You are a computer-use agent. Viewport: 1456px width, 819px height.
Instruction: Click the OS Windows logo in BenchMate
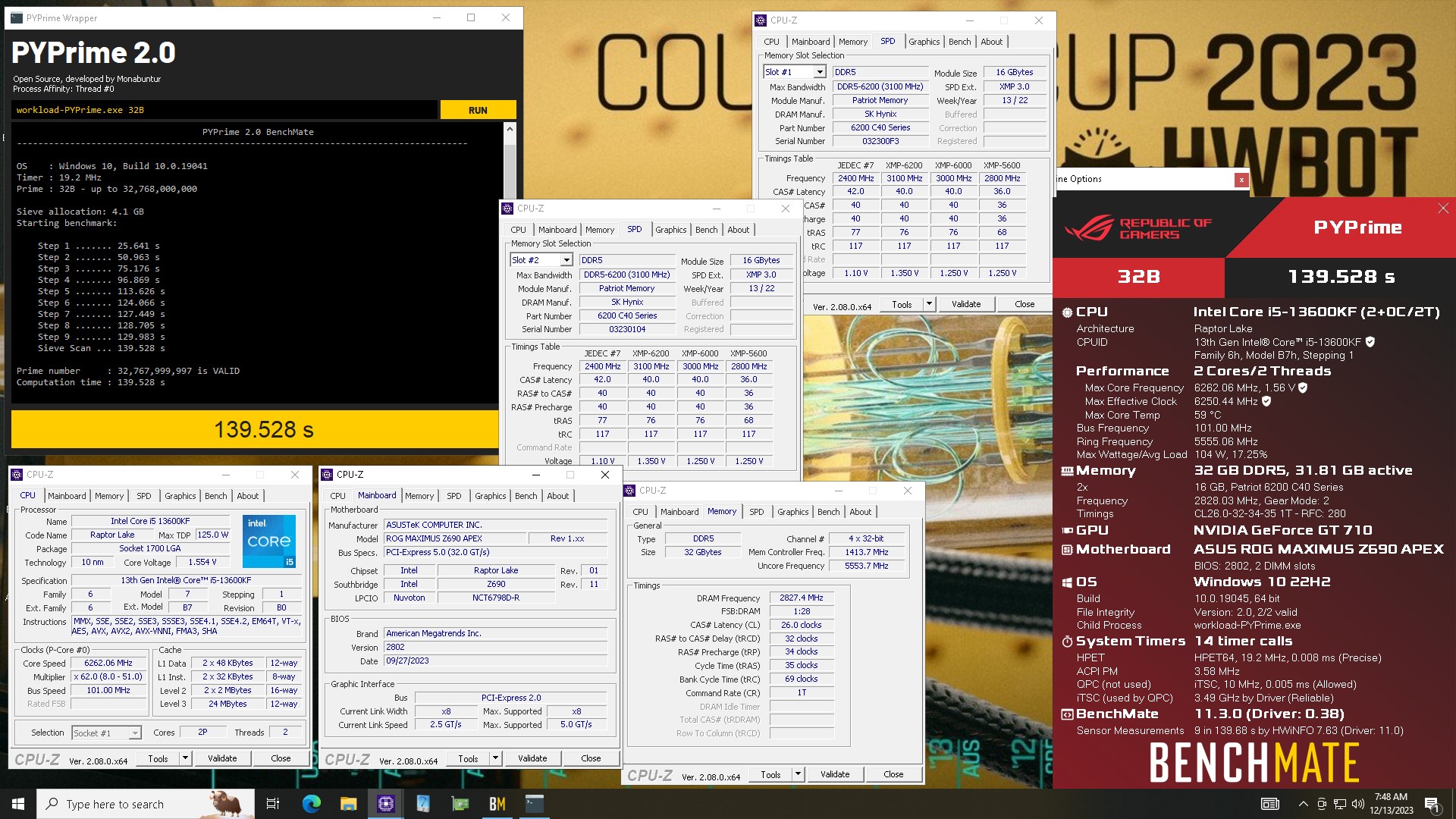tap(1067, 582)
